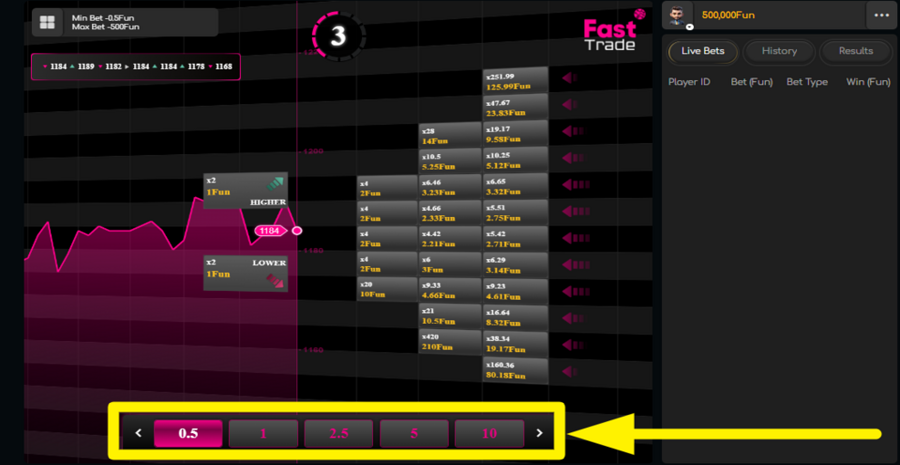Click the arrow icon beside x6.29 tile
This screenshot has width=900, height=465.
pos(575,265)
